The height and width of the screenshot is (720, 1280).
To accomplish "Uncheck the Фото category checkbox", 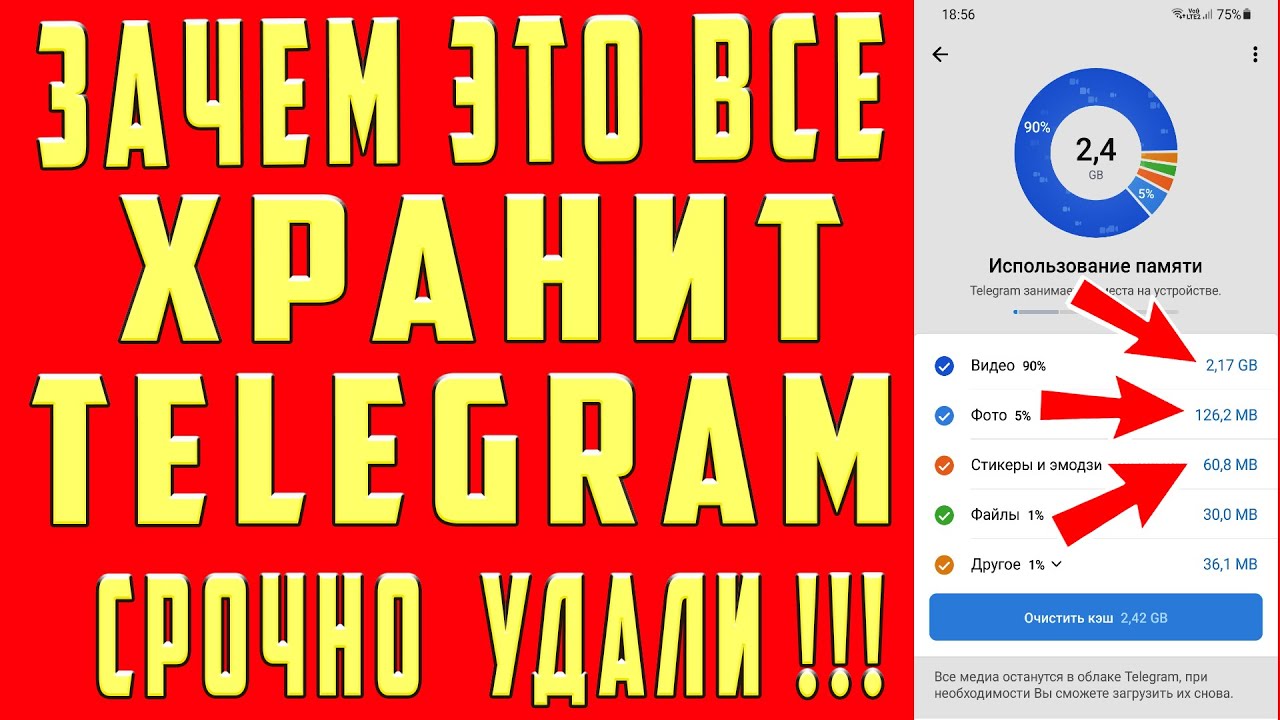I will pyautogui.click(x=944, y=416).
